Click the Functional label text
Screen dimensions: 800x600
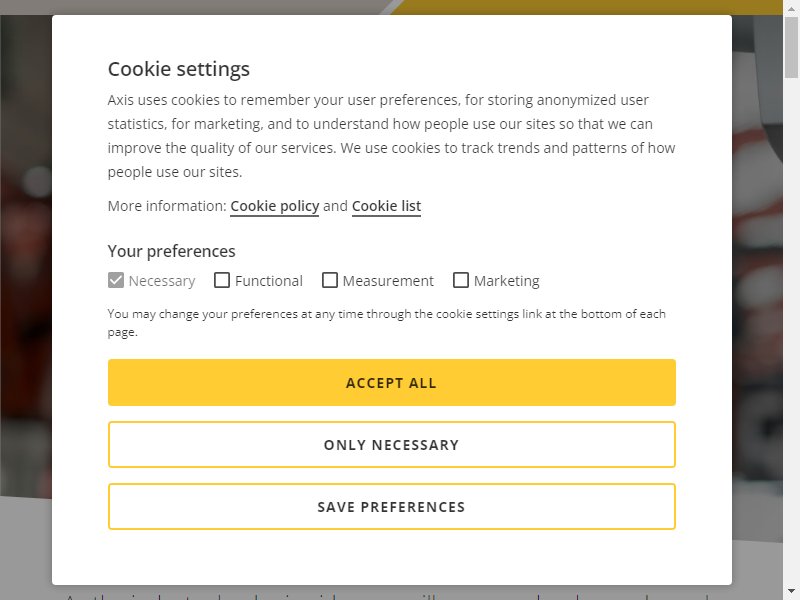coord(269,281)
